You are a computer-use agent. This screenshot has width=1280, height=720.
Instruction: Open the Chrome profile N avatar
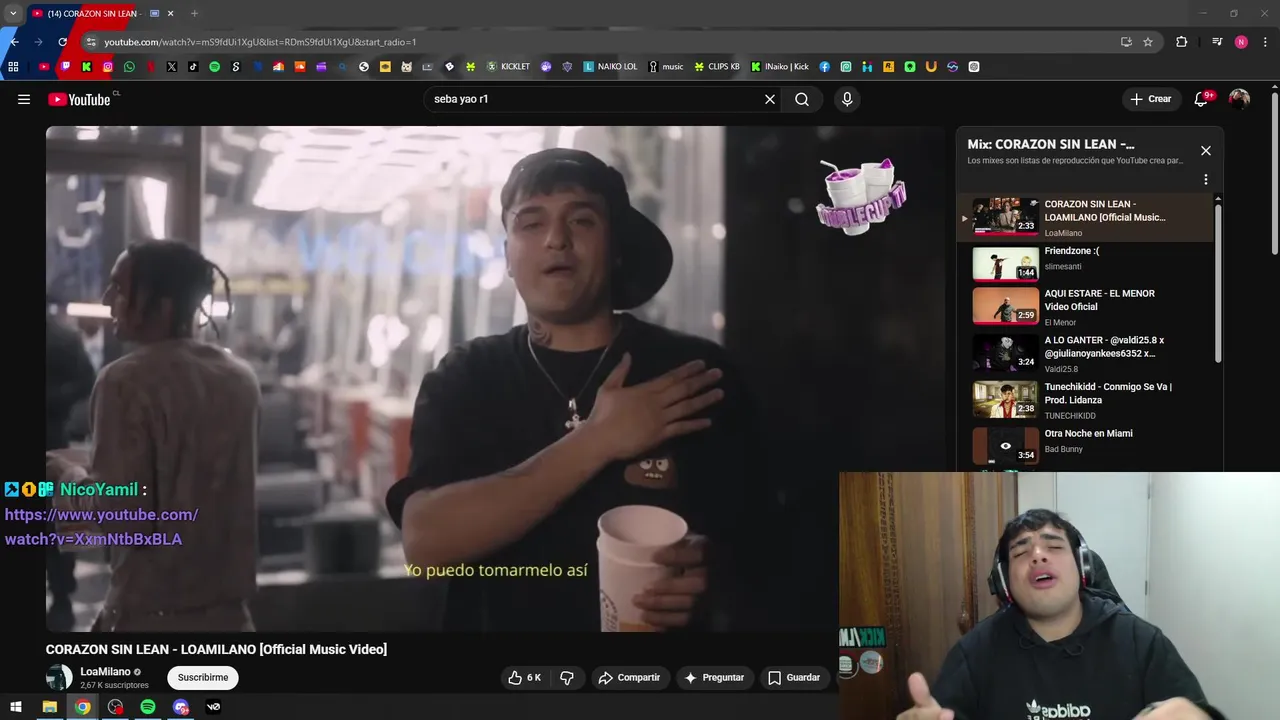click(1241, 42)
